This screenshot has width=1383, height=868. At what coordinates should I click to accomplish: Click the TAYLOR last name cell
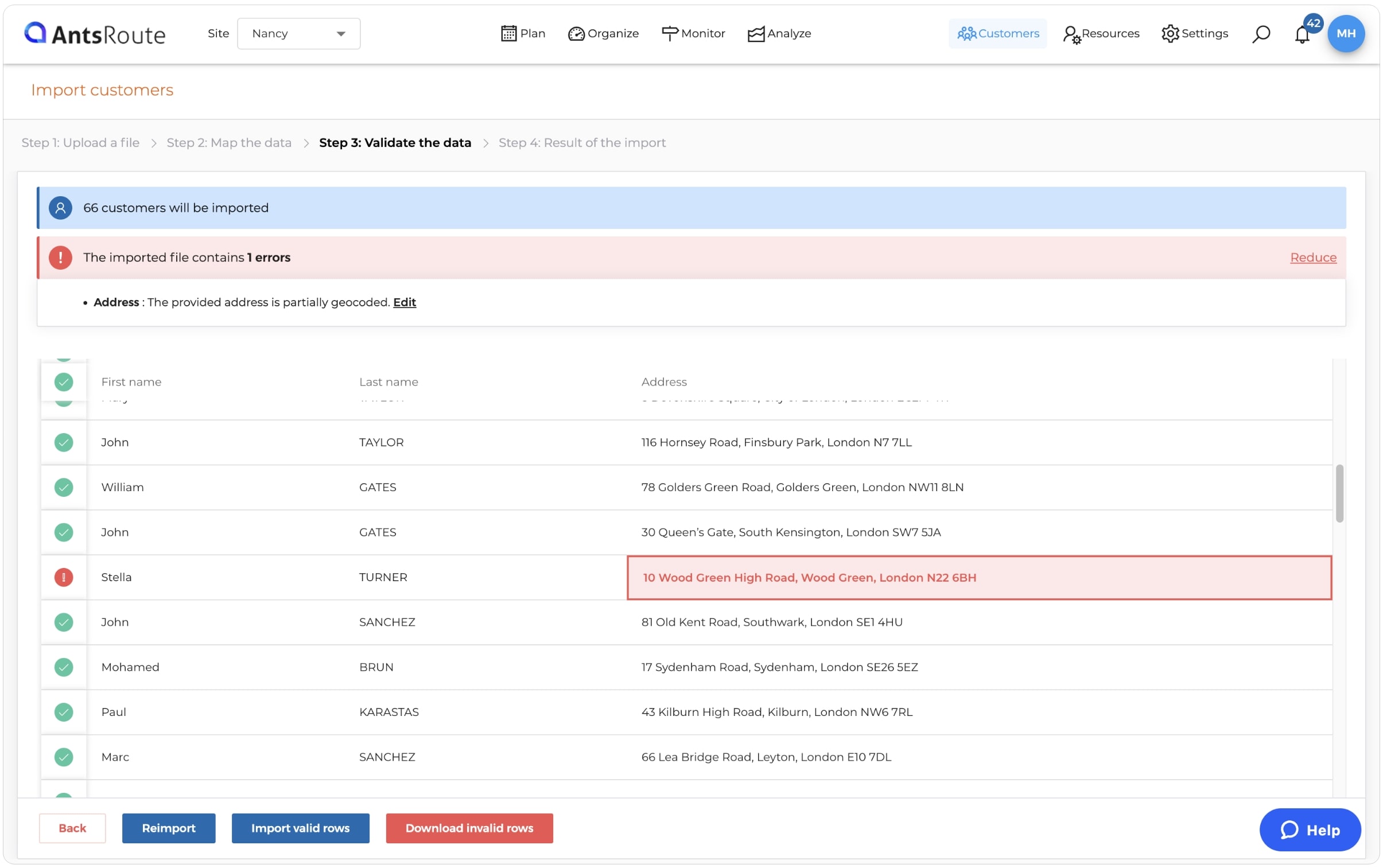(381, 442)
